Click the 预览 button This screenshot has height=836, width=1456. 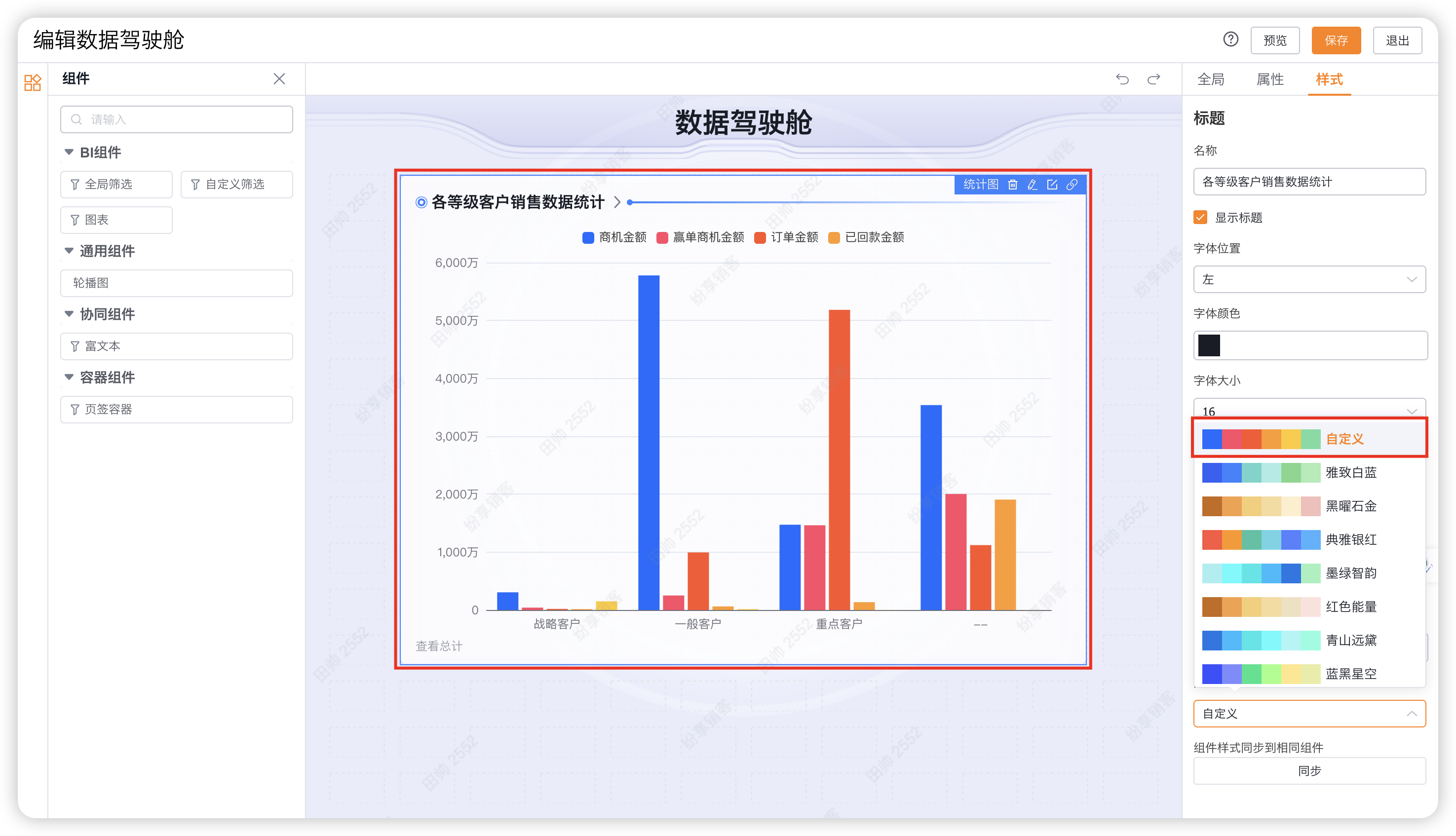pos(1274,41)
